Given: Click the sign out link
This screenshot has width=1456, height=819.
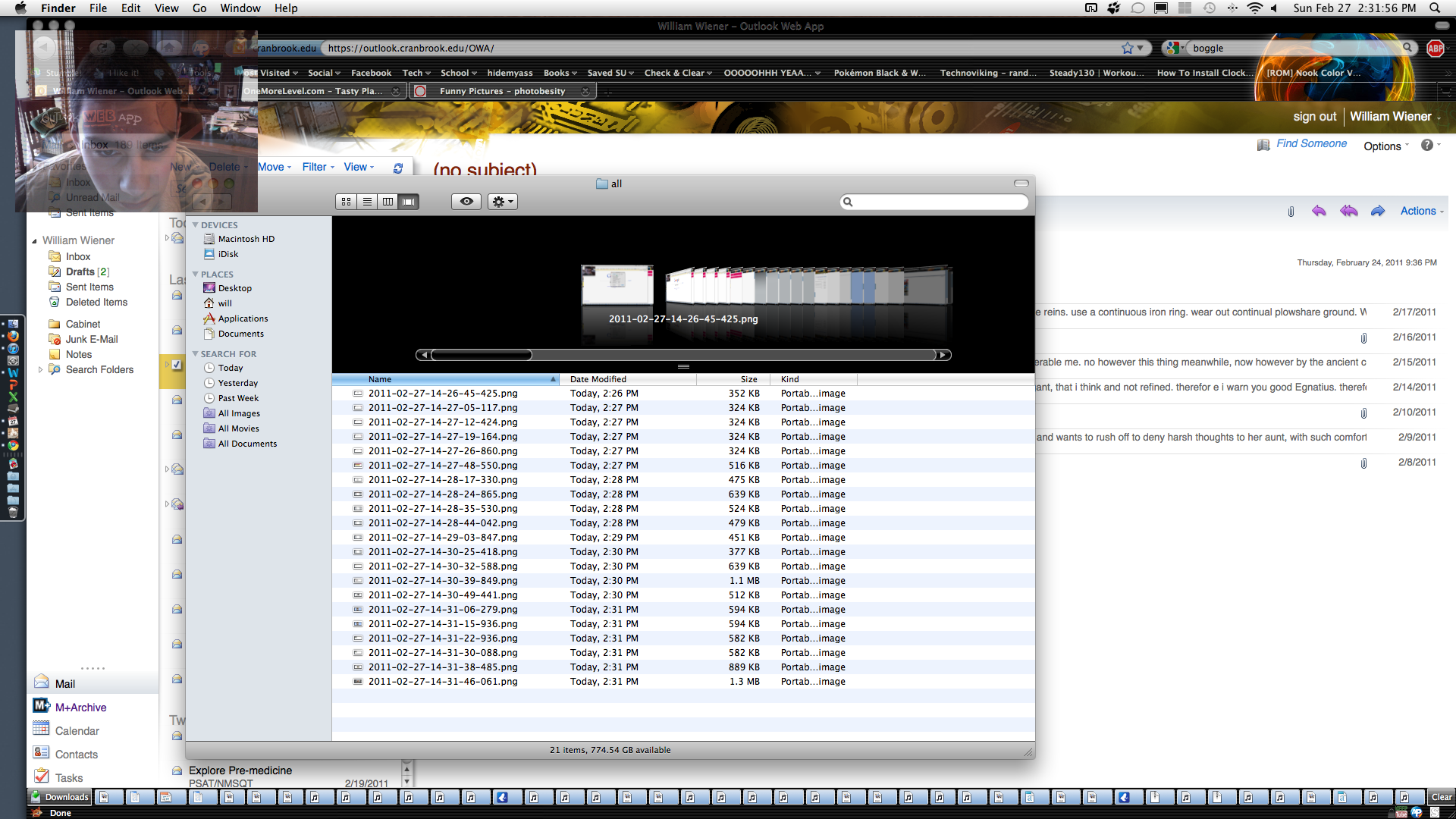Looking at the screenshot, I should point(1314,117).
